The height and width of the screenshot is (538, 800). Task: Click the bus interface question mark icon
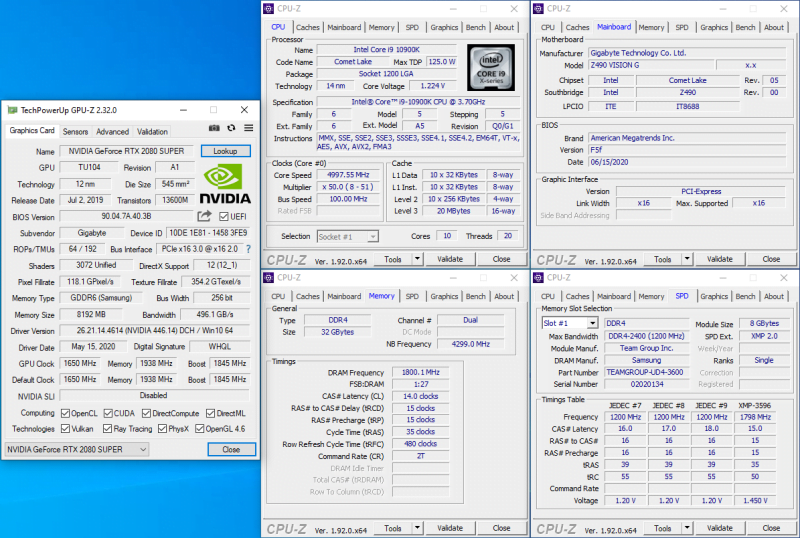(248, 249)
